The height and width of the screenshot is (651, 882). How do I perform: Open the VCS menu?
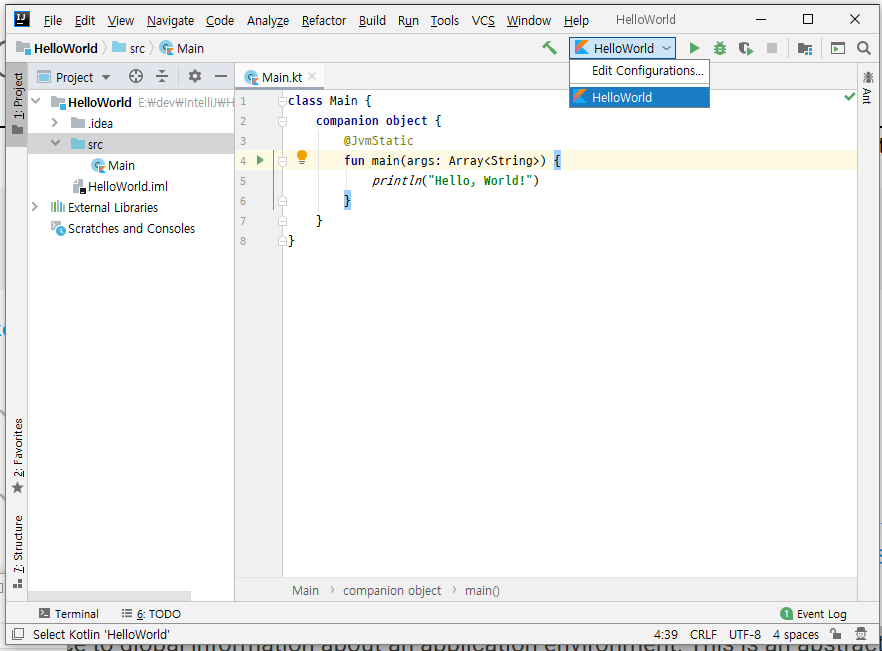pyautogui.click(x=483, y=21)
